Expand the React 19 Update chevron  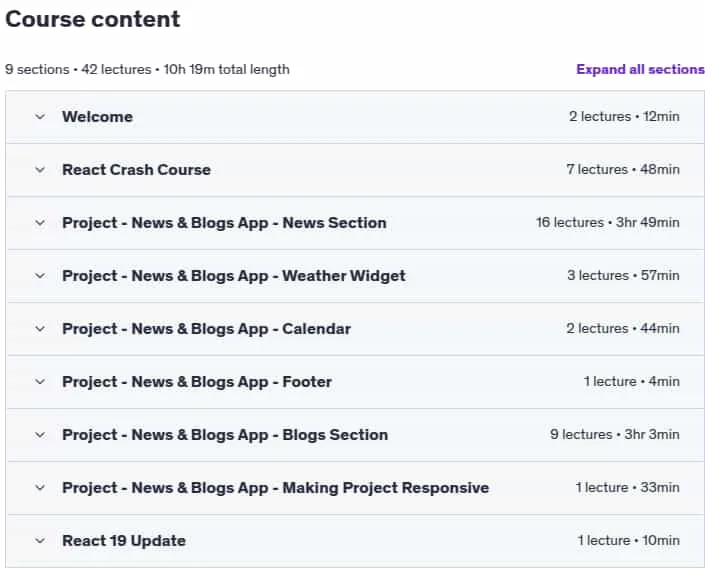coord(40,541)
